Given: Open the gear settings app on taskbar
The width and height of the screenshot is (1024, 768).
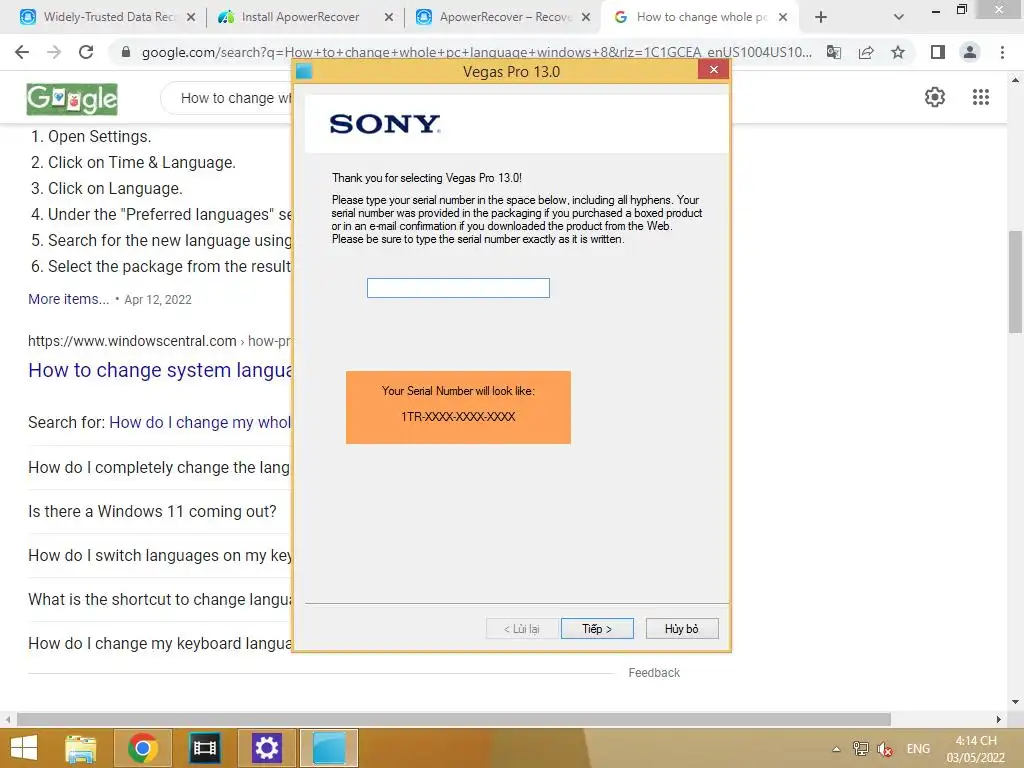Looking at the screenshot, I should pos(266,748).
